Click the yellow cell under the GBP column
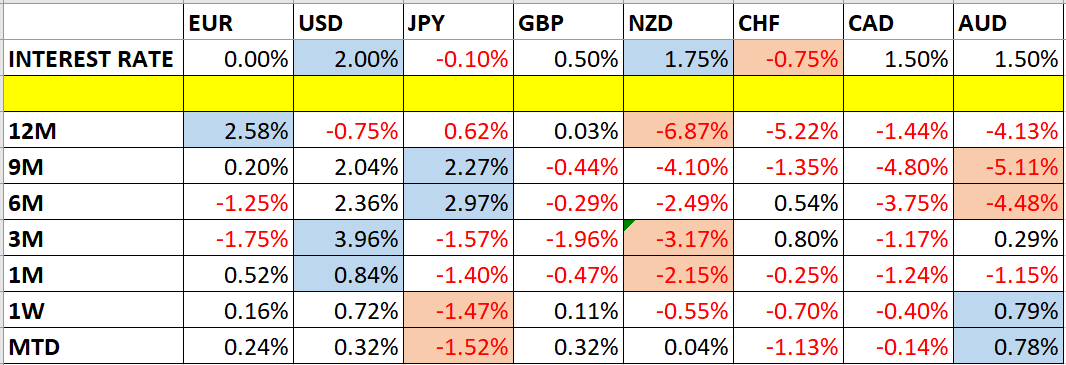This screenshot has height=365, width=1066. [568, 94]
